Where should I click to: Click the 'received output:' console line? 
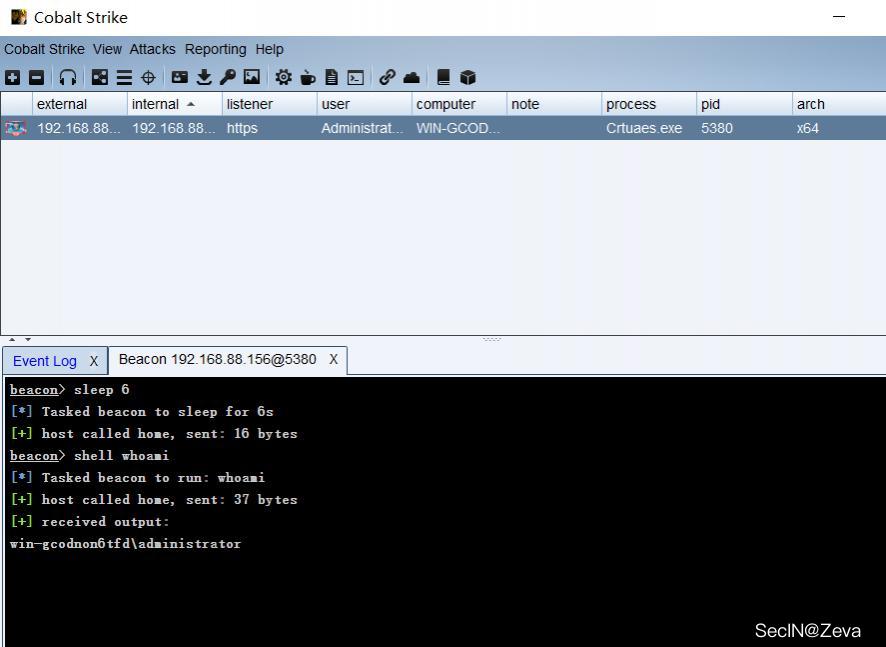point(90,522)
